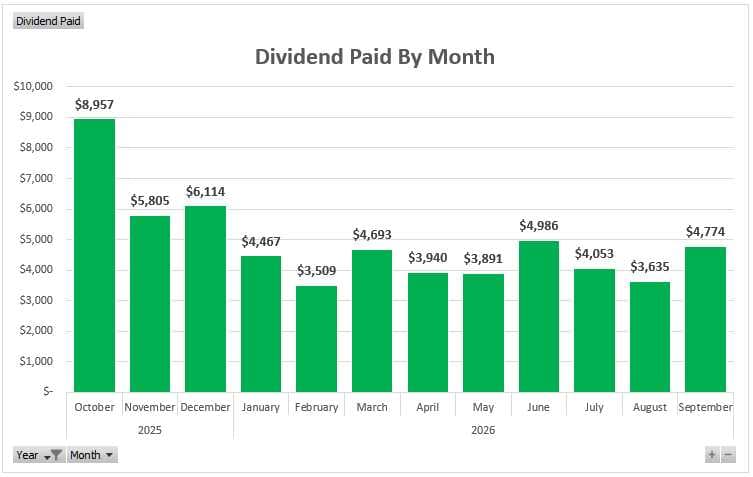Image resolution: width=753 pixels, height=477 pixels.
Task: Click the $- zero axis value
Action: 48,391
